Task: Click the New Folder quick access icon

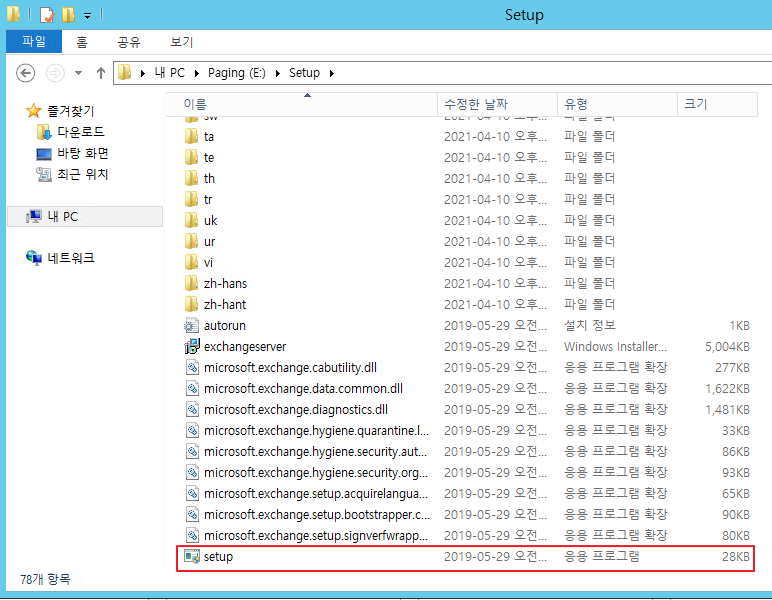Action: coord(68,15)
